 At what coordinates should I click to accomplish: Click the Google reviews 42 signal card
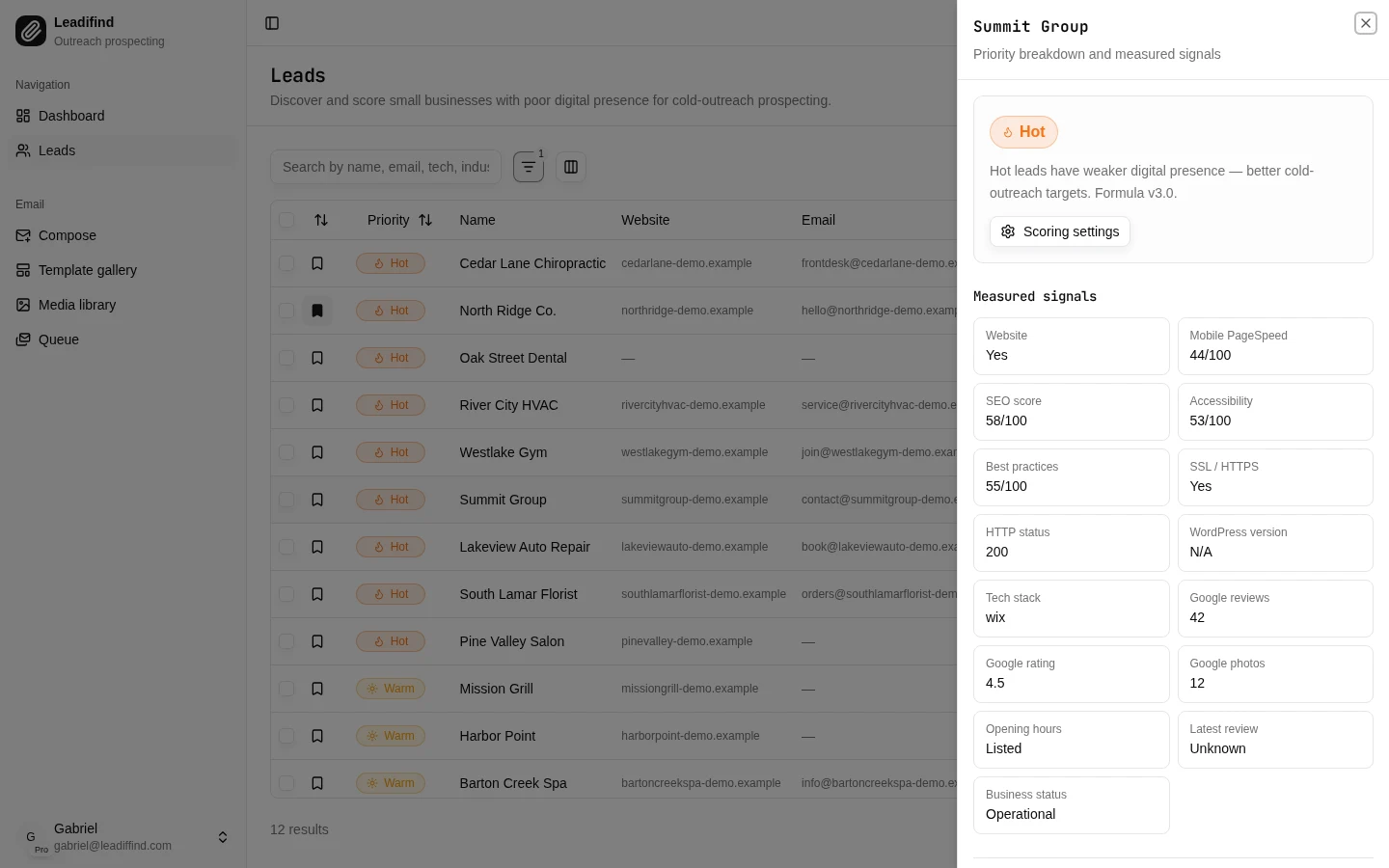(1275, 609)
